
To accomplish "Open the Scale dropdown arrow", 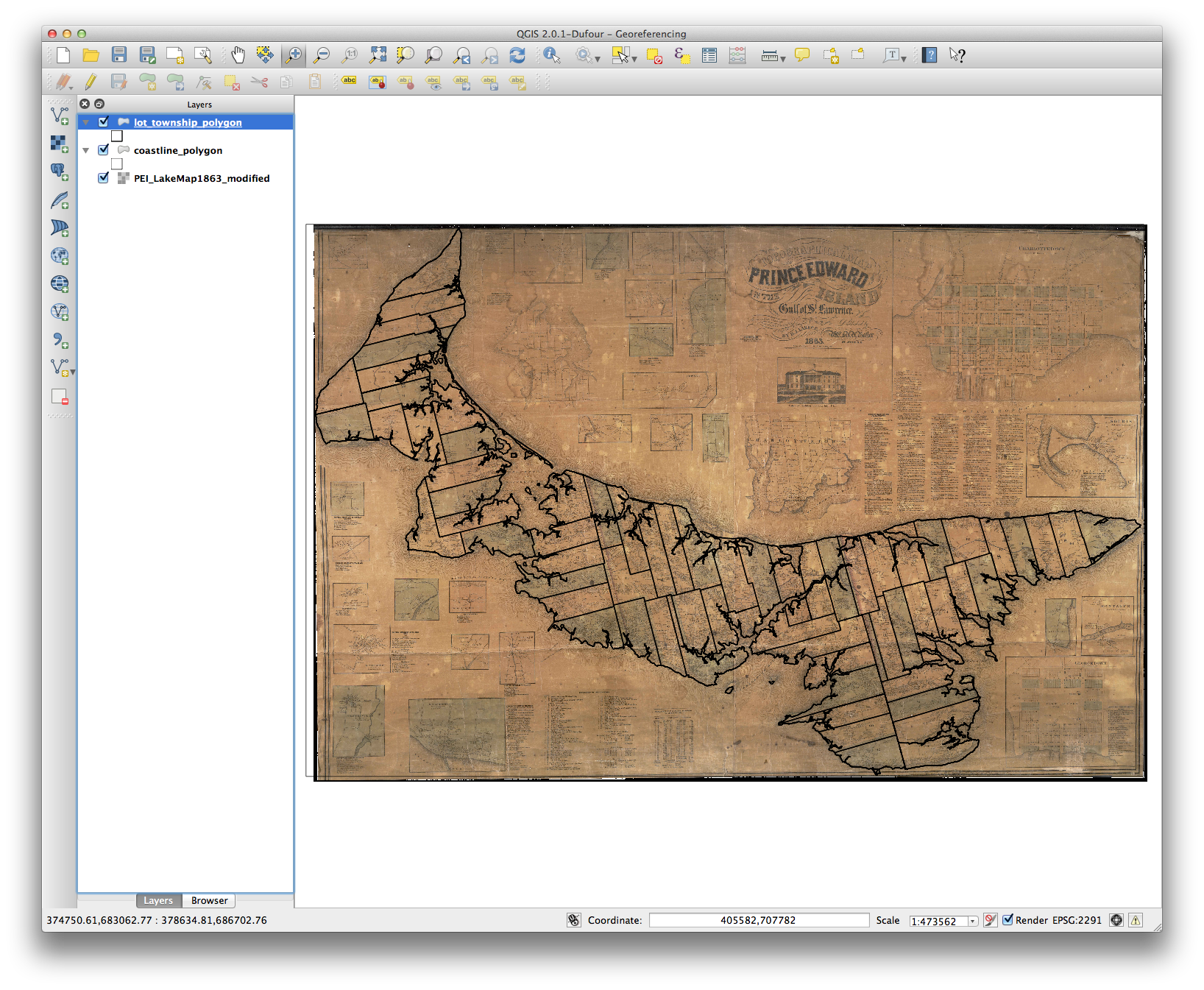I will [972, 921].
